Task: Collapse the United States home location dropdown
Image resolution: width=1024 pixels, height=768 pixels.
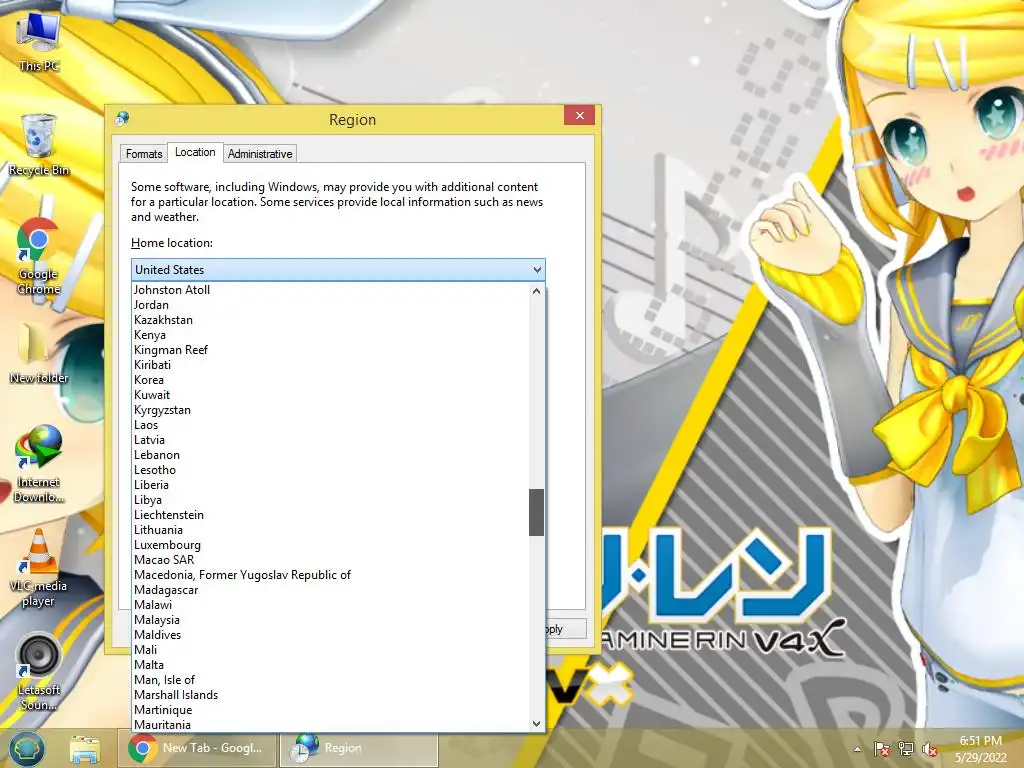Action: [x=338, y=270]
